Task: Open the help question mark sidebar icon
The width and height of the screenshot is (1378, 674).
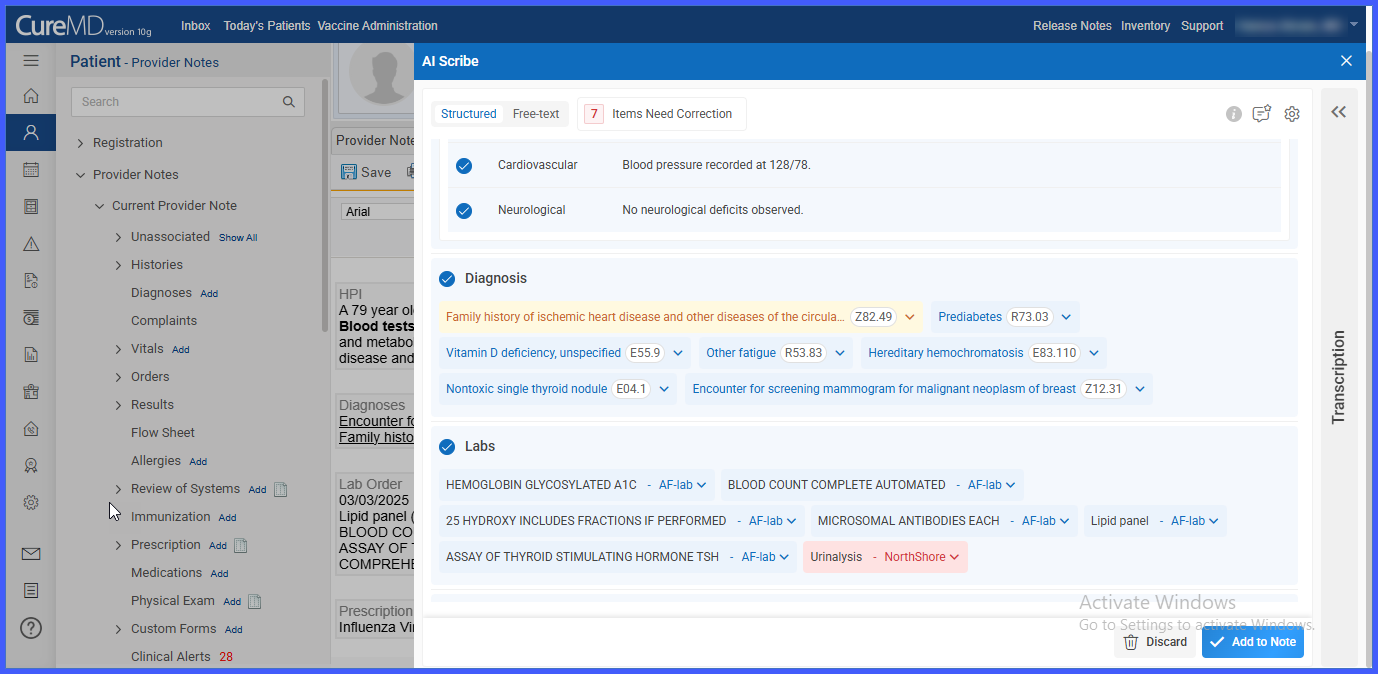Action: coord(31,628)
